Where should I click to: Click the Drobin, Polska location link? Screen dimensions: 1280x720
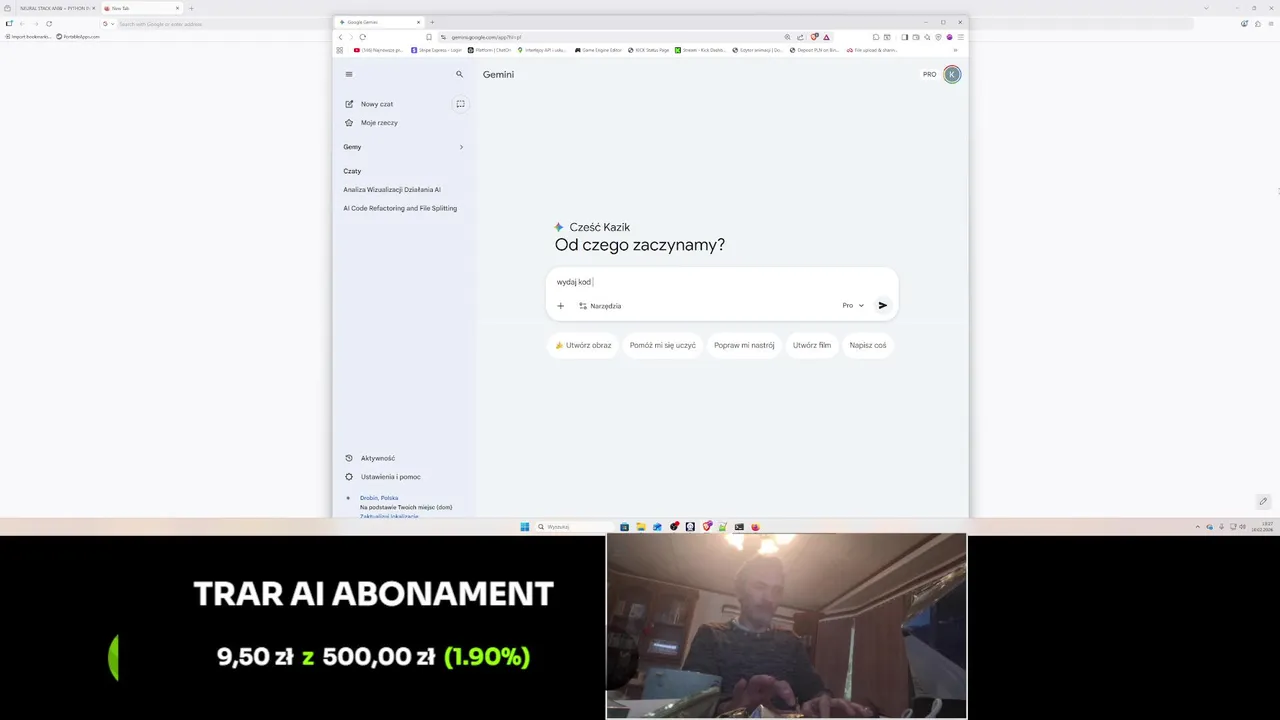379,497
